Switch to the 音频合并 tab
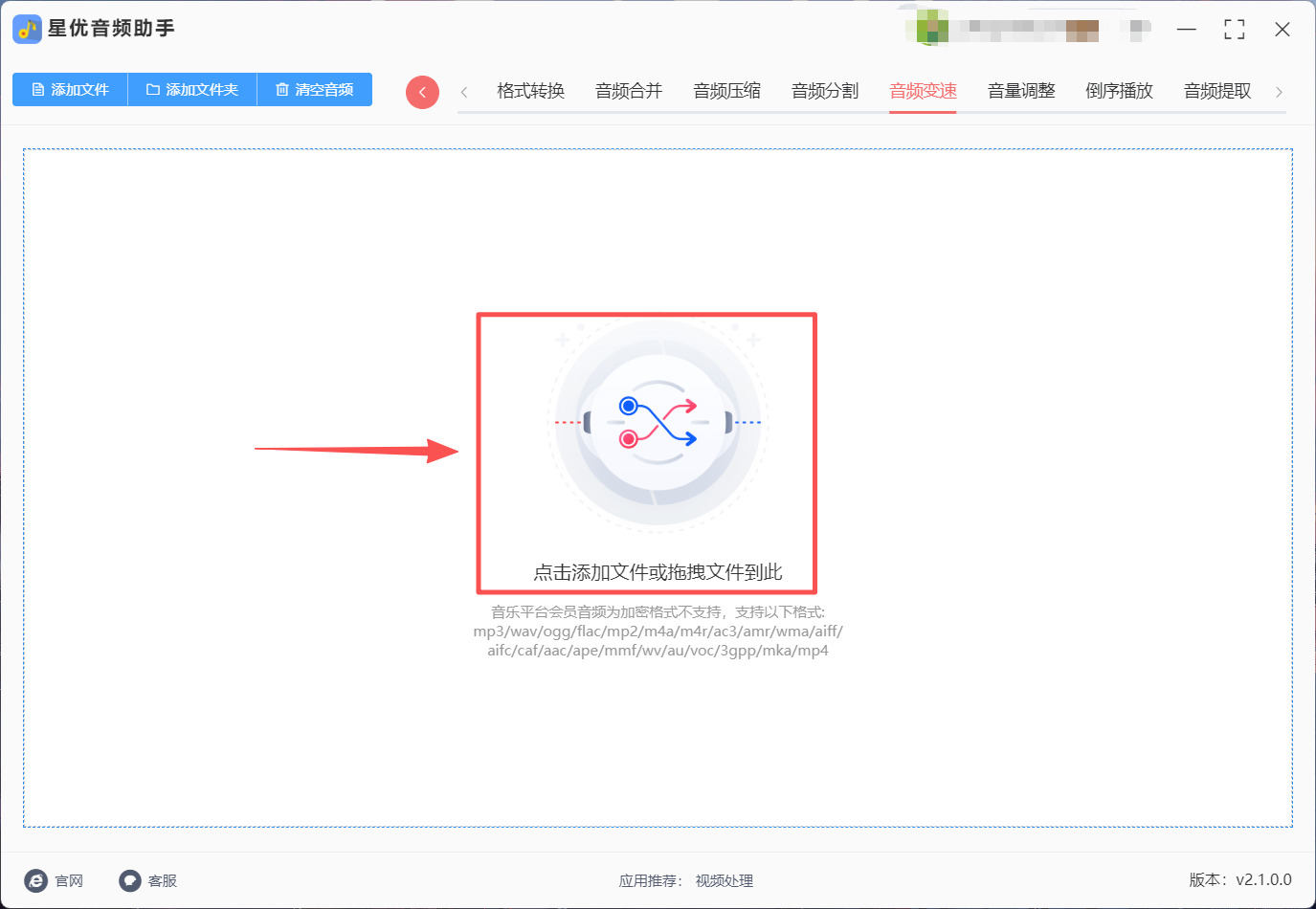Image resolution: width=1316 pixels, height=909 pixels. pyautogui.click(x=629, y=91)
